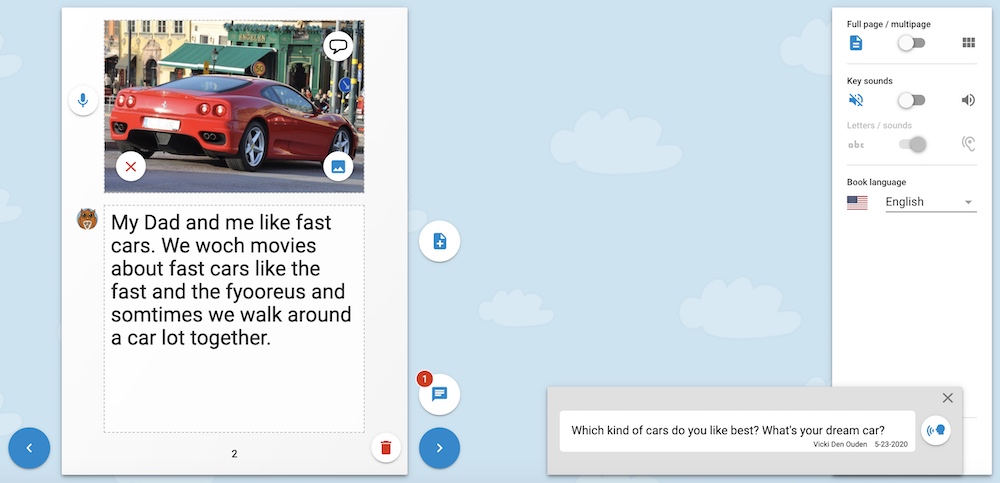Add a new page with the page-plus button
Image resolution: width=1000 pixels, height=483 pixels.
point(439,241)
